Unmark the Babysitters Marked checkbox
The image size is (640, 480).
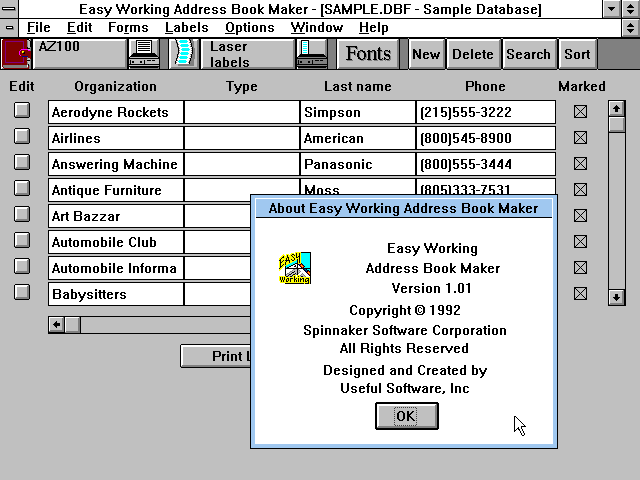(580, 293)
